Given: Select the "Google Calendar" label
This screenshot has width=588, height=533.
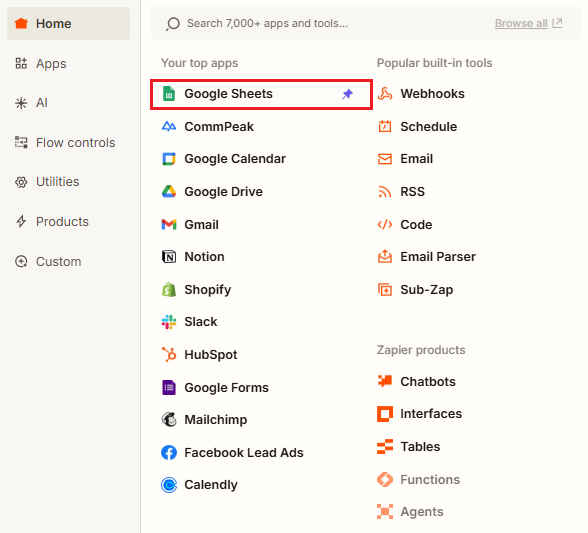Looking at the screenshot, I should pos(235,159).
